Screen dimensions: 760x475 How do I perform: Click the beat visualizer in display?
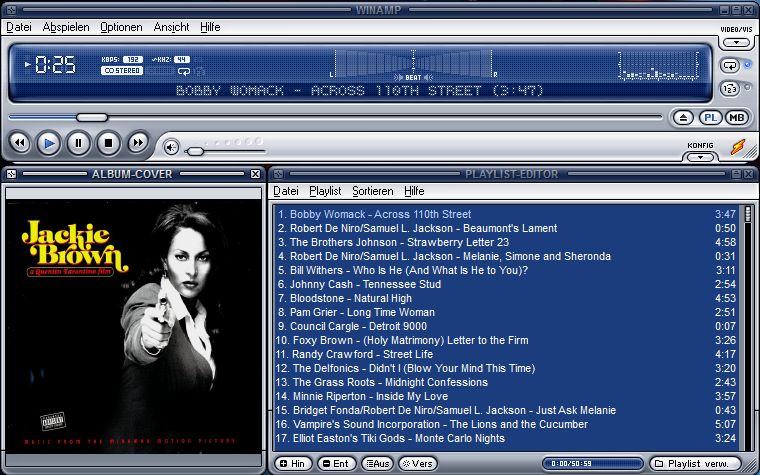[x=413, y=64]
